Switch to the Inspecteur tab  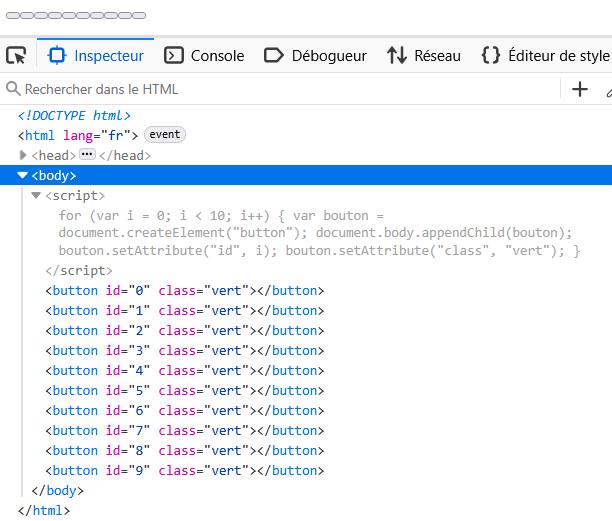click(x=96, y=55)
